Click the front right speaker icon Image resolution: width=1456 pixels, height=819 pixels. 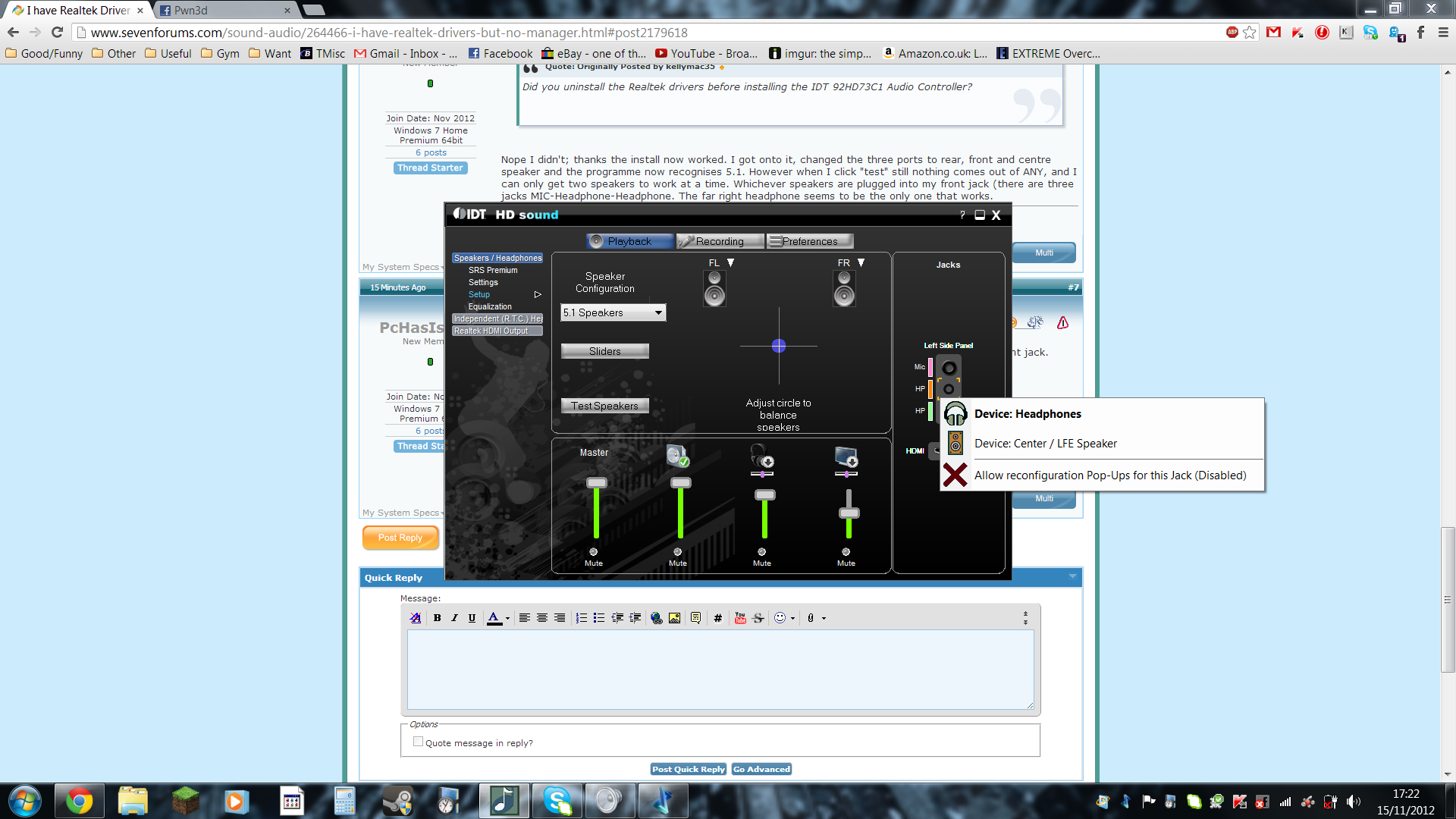click(844, 288)
